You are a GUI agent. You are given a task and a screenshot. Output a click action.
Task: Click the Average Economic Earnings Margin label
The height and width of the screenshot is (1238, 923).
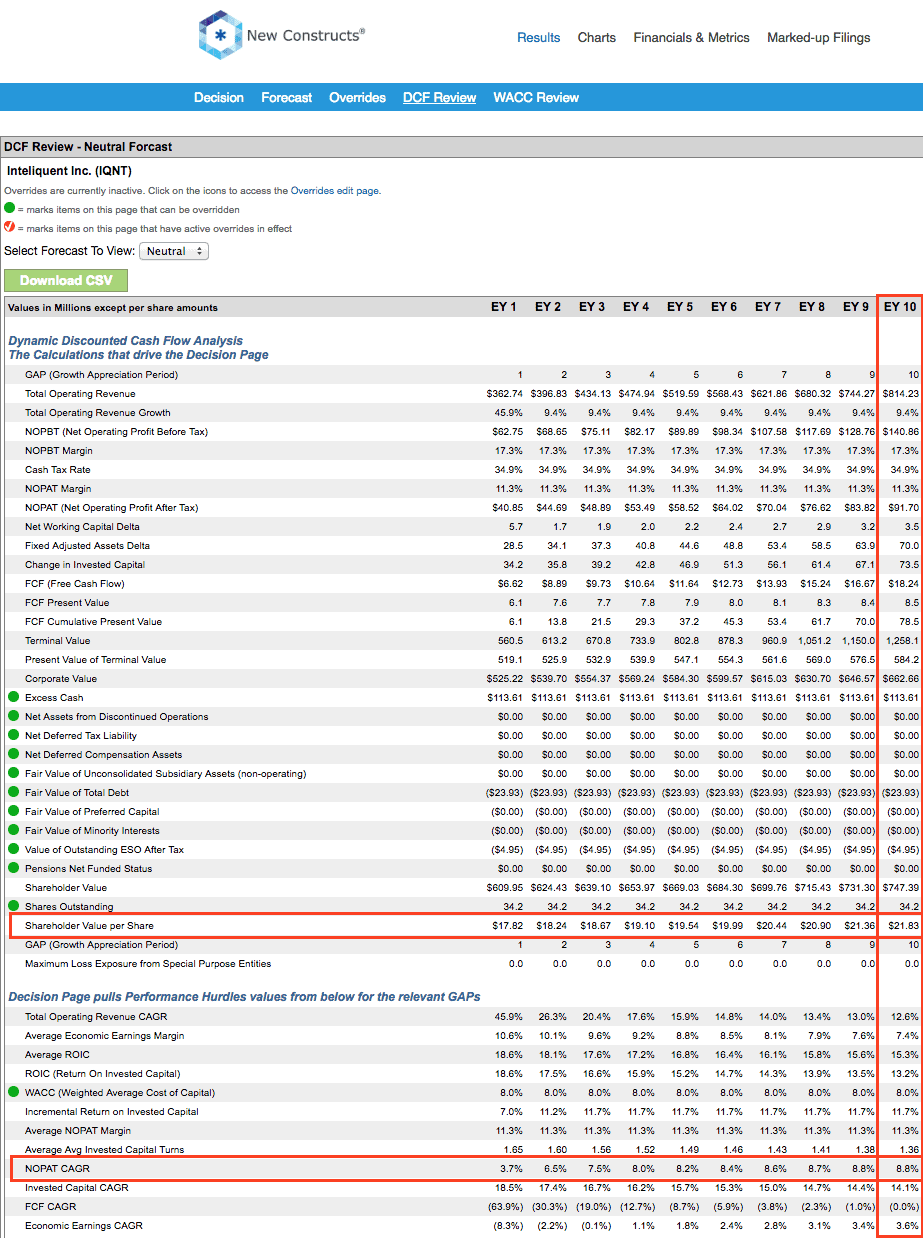pyautogui.click(x=105, y=1035)
